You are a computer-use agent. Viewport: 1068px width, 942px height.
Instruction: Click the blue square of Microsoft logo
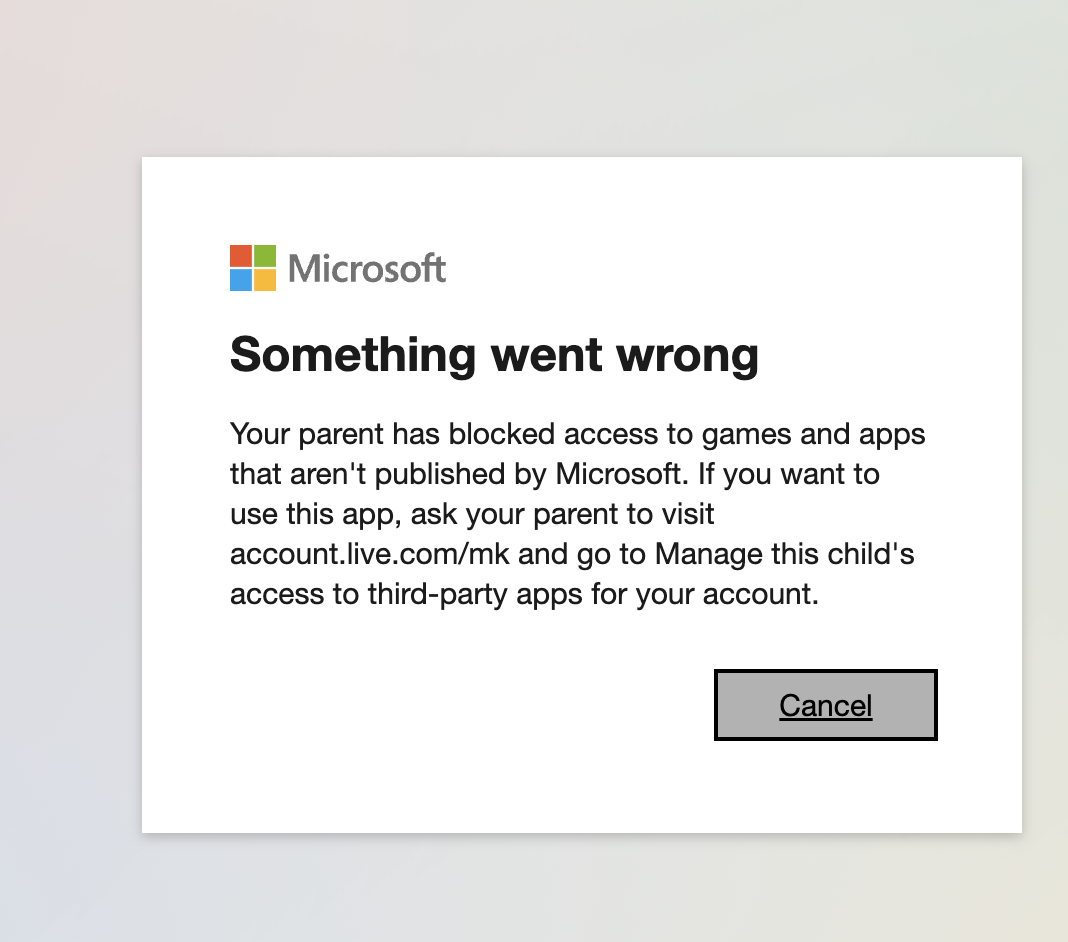click(241, 280)
